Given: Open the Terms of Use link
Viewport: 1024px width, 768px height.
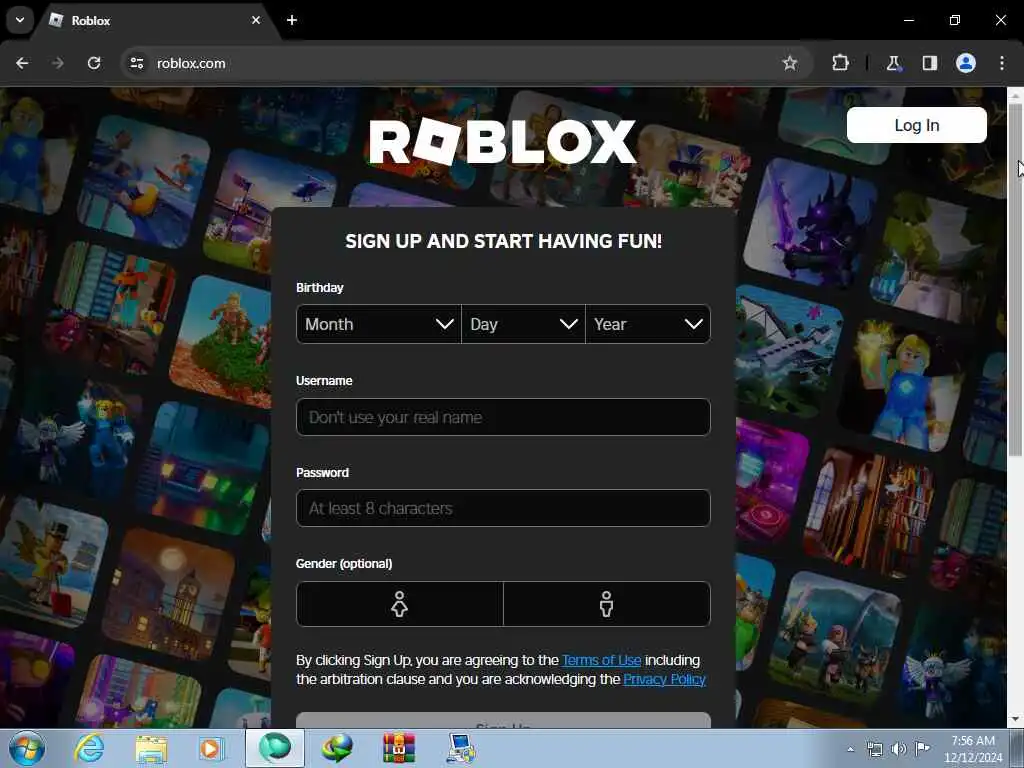Looking at the screenshot, I should pos(601,660).
